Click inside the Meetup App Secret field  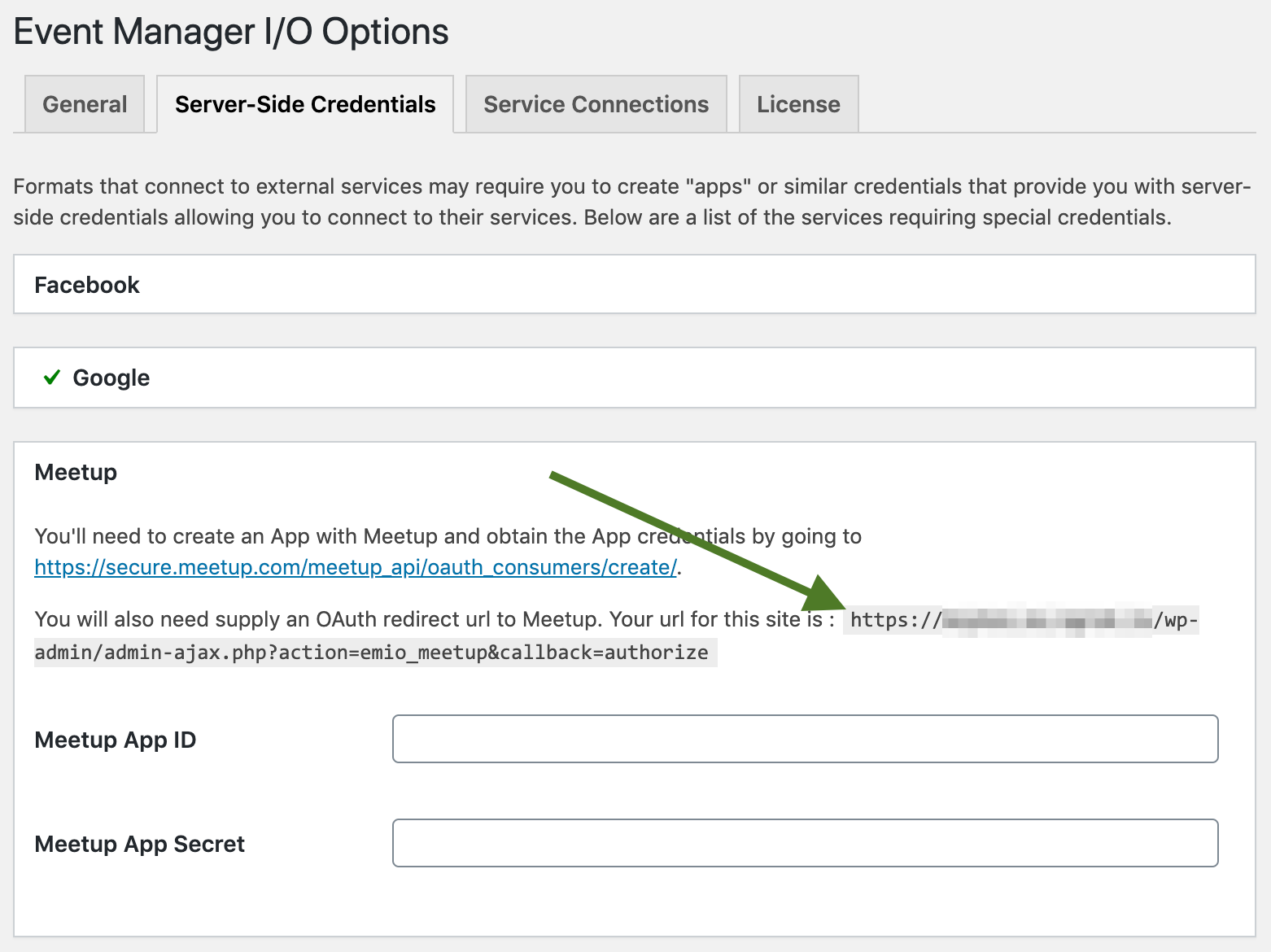(x=804, y=843)
